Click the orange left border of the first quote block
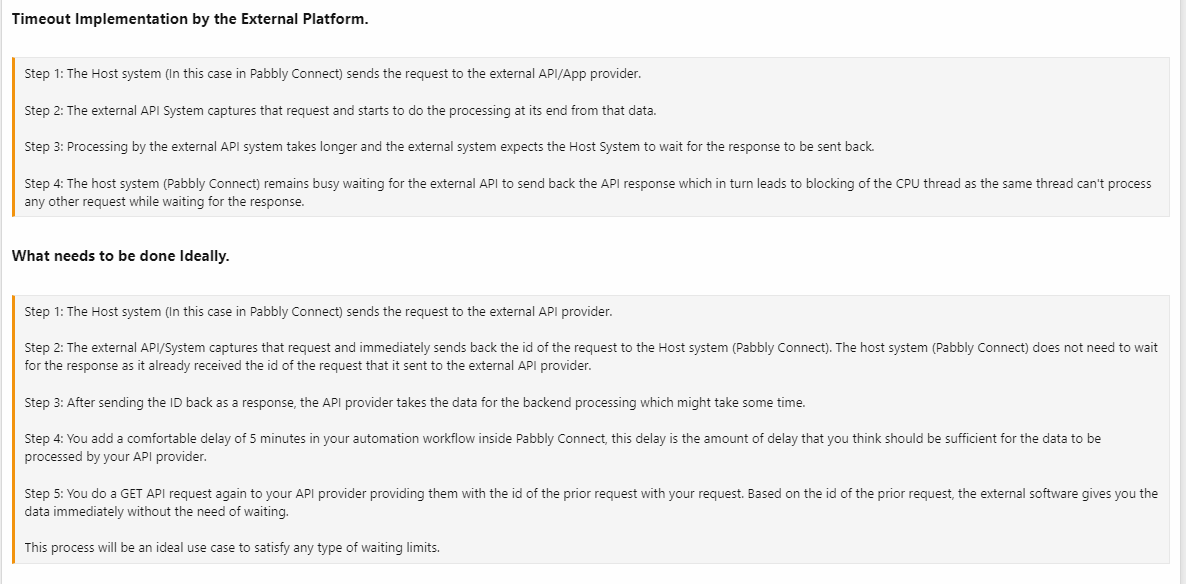This screenshot has height=584, width=1186. pos(15,137)
